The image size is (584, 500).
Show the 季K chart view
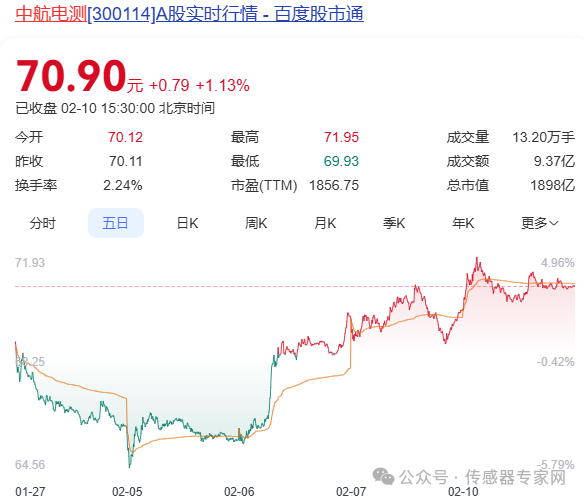tap(394, 223)
